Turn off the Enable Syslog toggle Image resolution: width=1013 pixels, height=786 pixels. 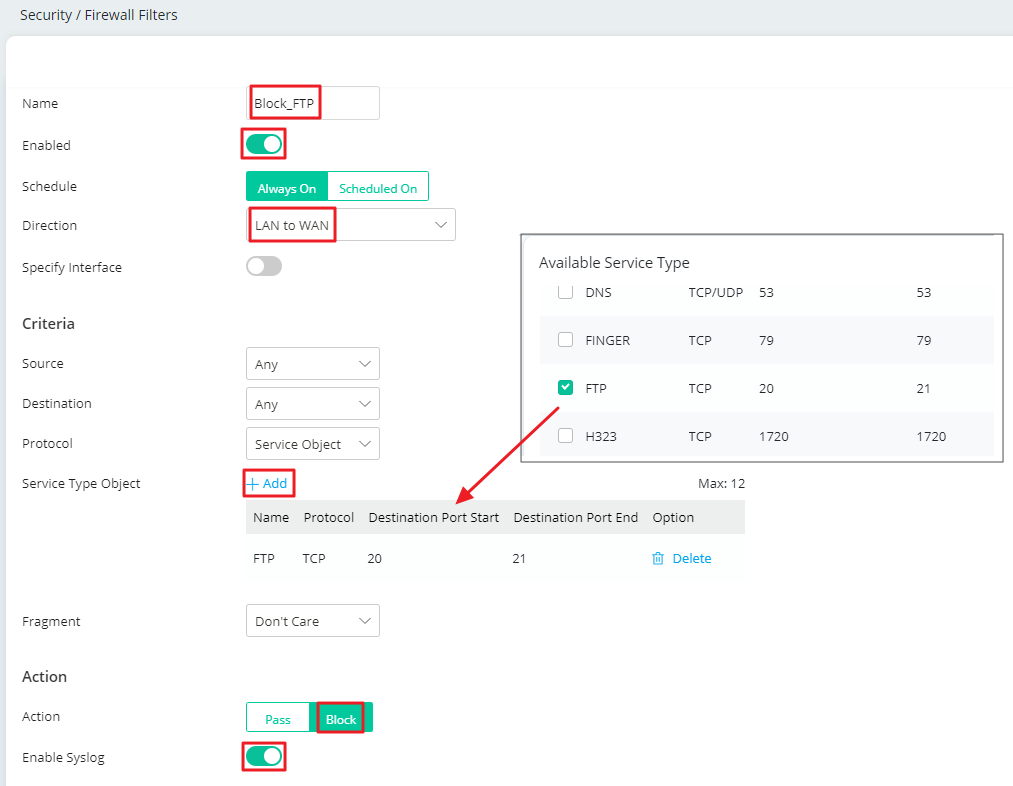264,756
